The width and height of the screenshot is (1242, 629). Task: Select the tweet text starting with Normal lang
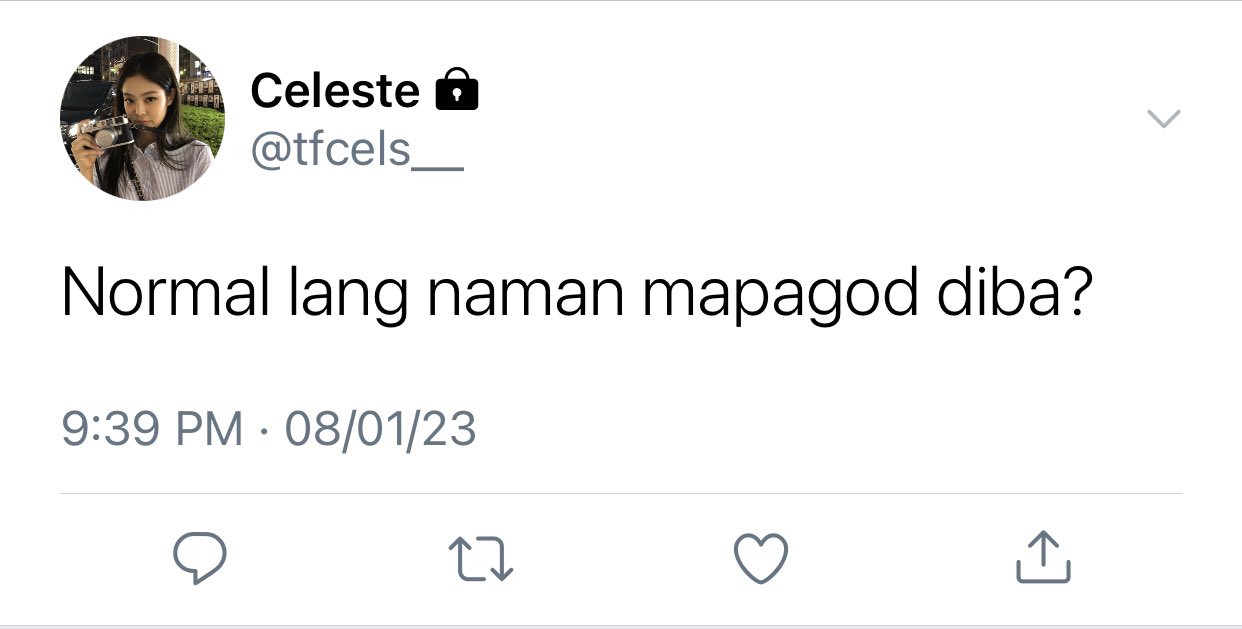click(x=576, y=294)
